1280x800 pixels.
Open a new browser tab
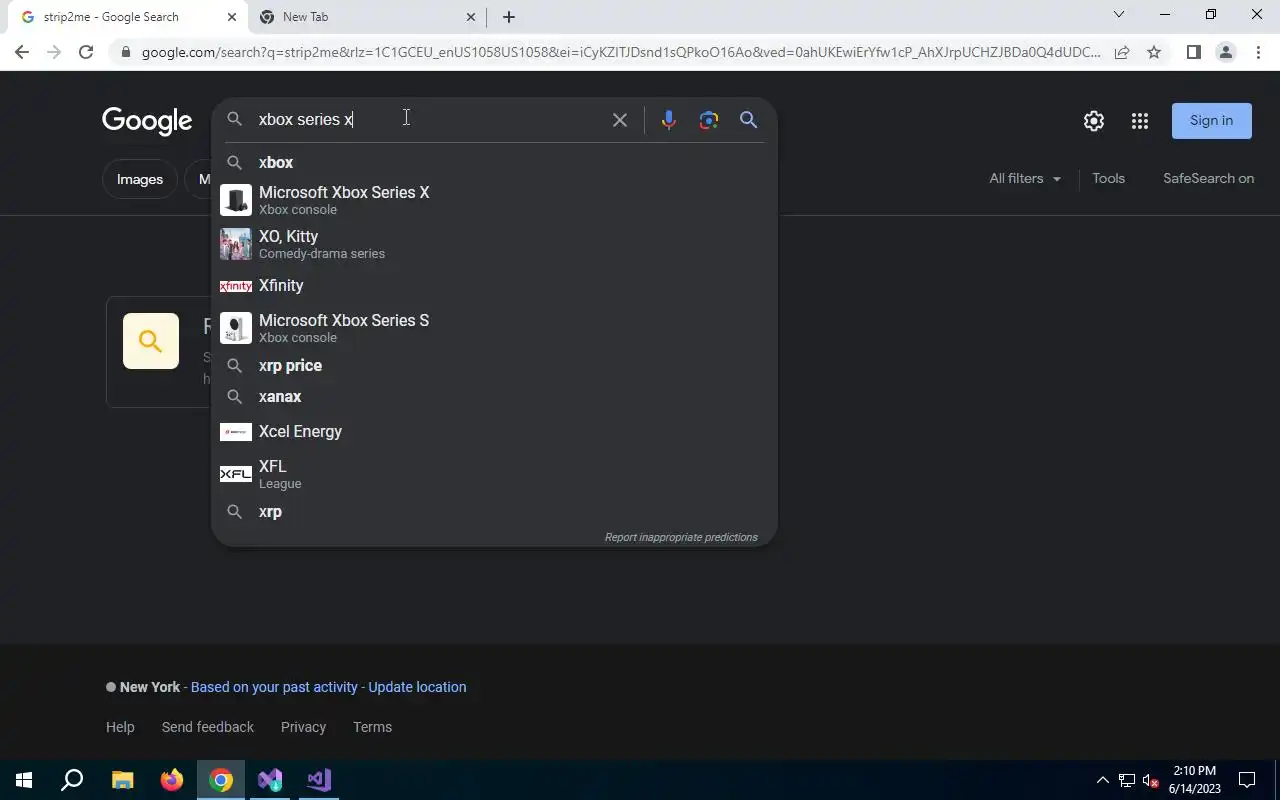pos(509,17)
